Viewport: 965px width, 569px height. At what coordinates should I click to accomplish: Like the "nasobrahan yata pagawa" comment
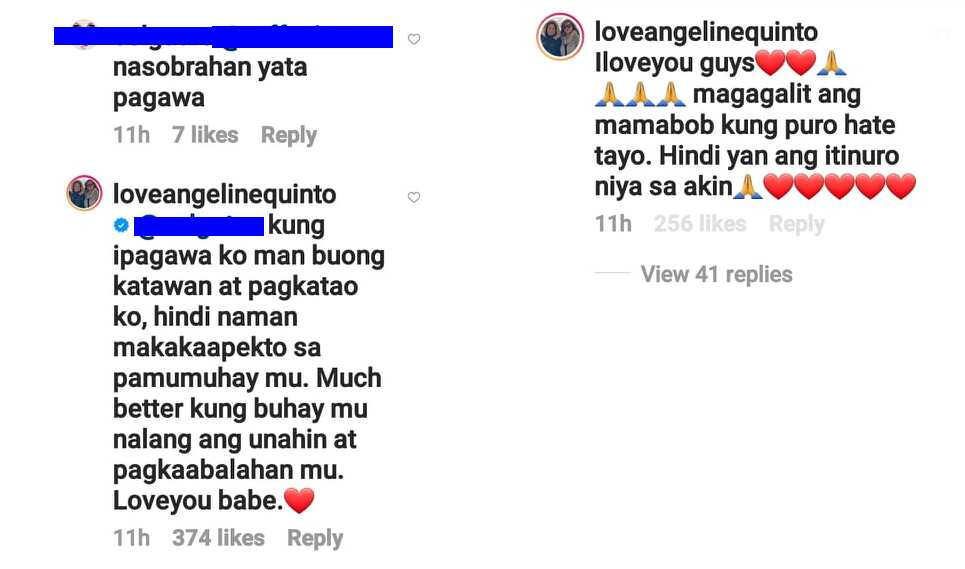point(414,39)
